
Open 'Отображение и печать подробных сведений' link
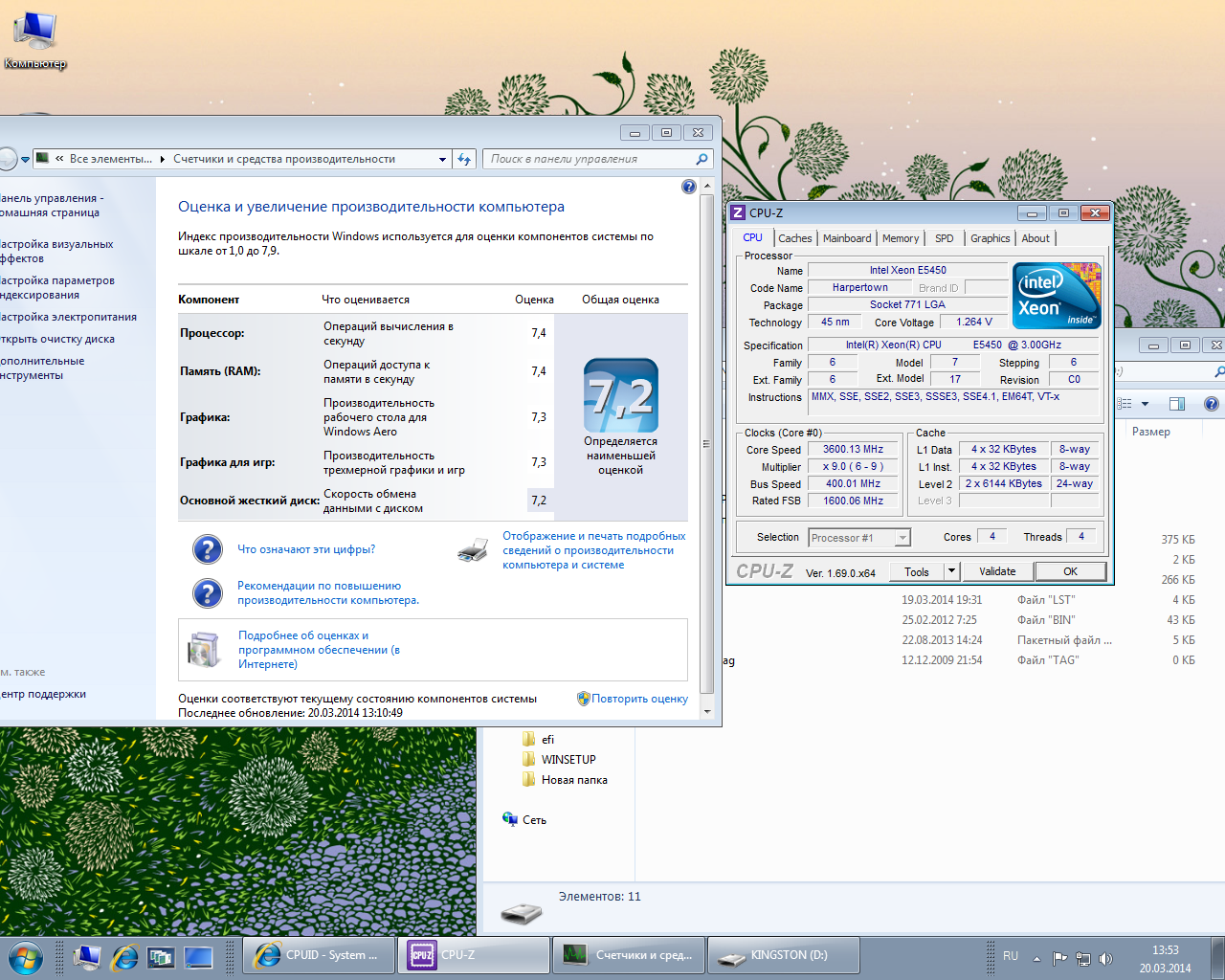pos(594,550)
